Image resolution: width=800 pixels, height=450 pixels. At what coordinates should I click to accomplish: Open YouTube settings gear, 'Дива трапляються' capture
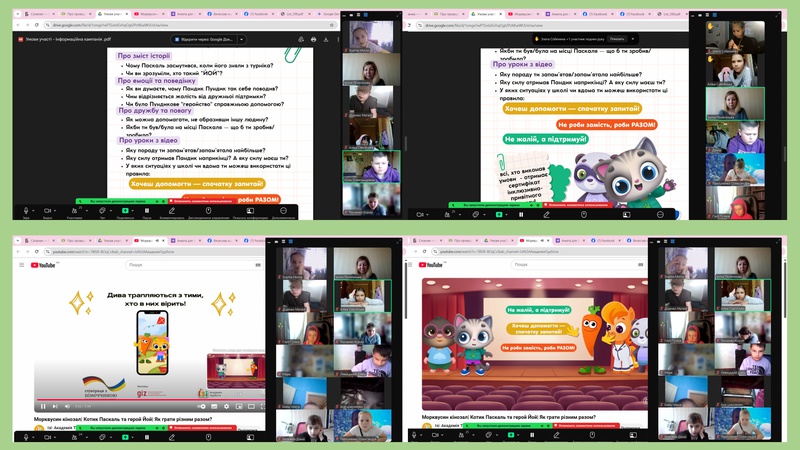[x=227, y=406]
